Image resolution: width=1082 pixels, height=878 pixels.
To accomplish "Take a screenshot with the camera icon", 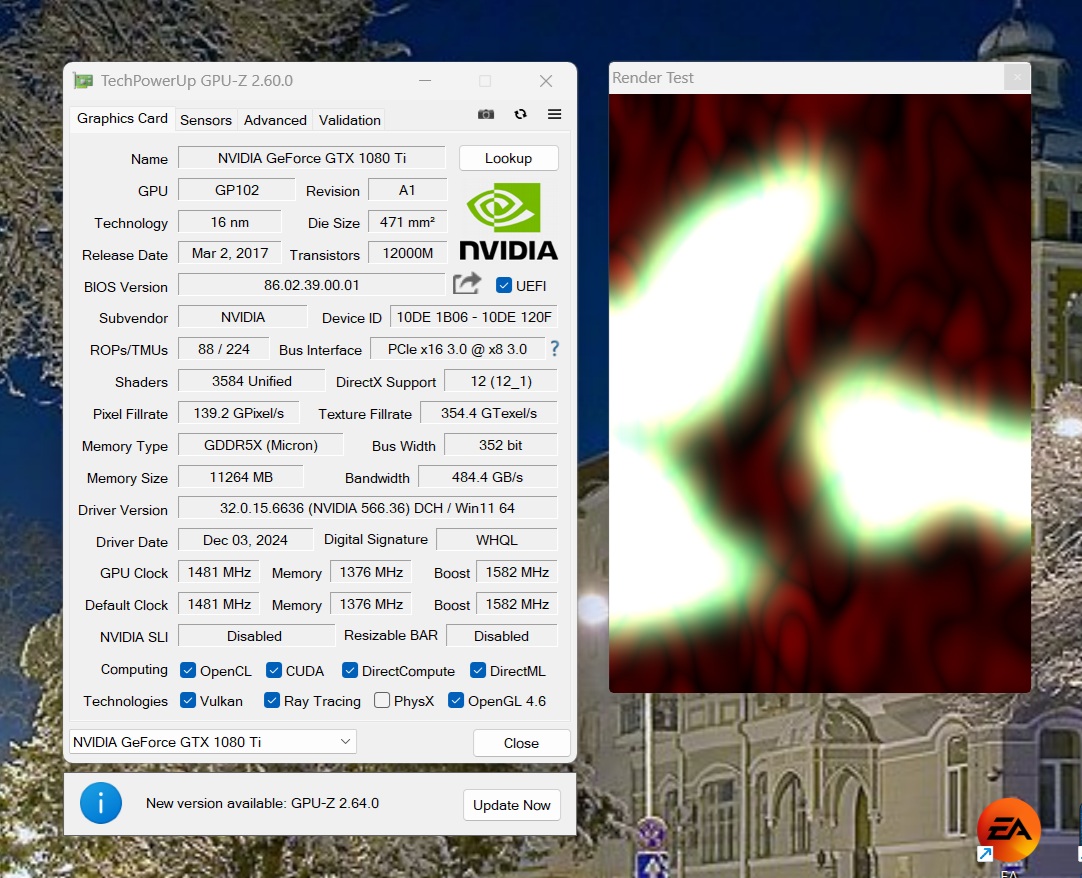I will [486, 115].
